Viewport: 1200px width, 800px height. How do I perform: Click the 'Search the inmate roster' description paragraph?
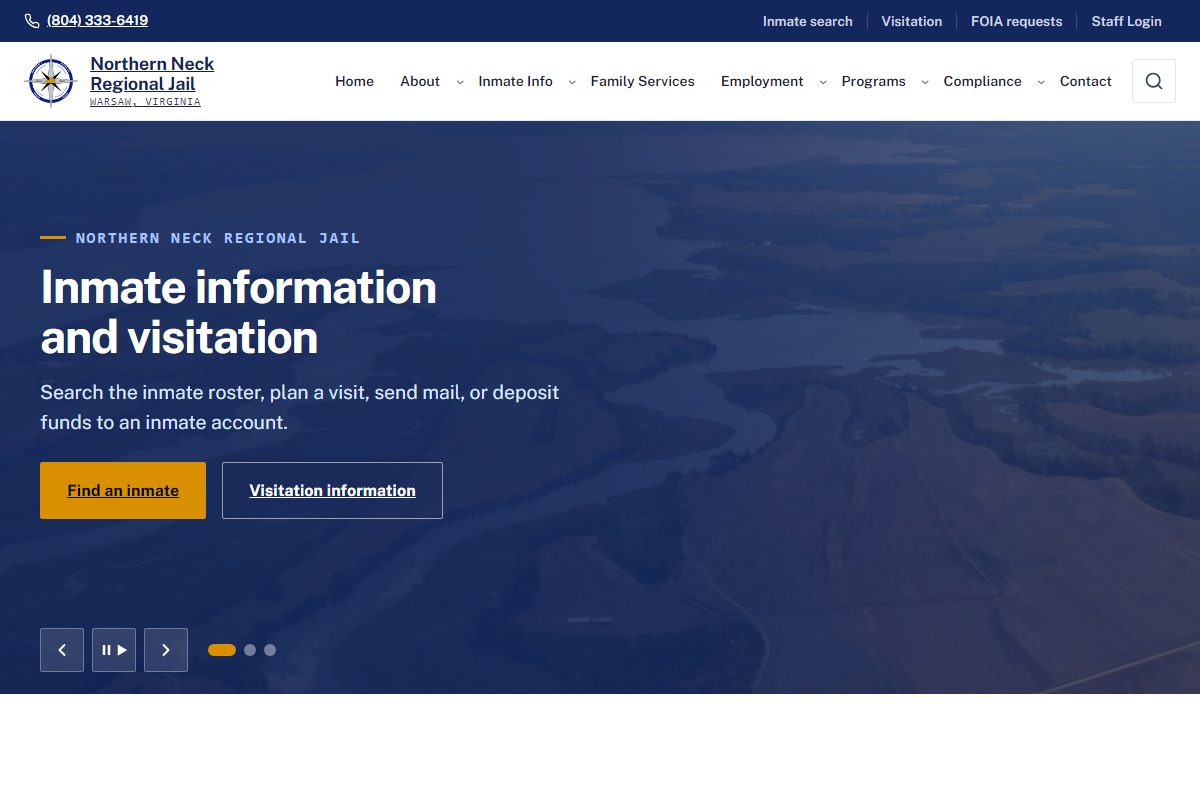click(x=300, y=407)
